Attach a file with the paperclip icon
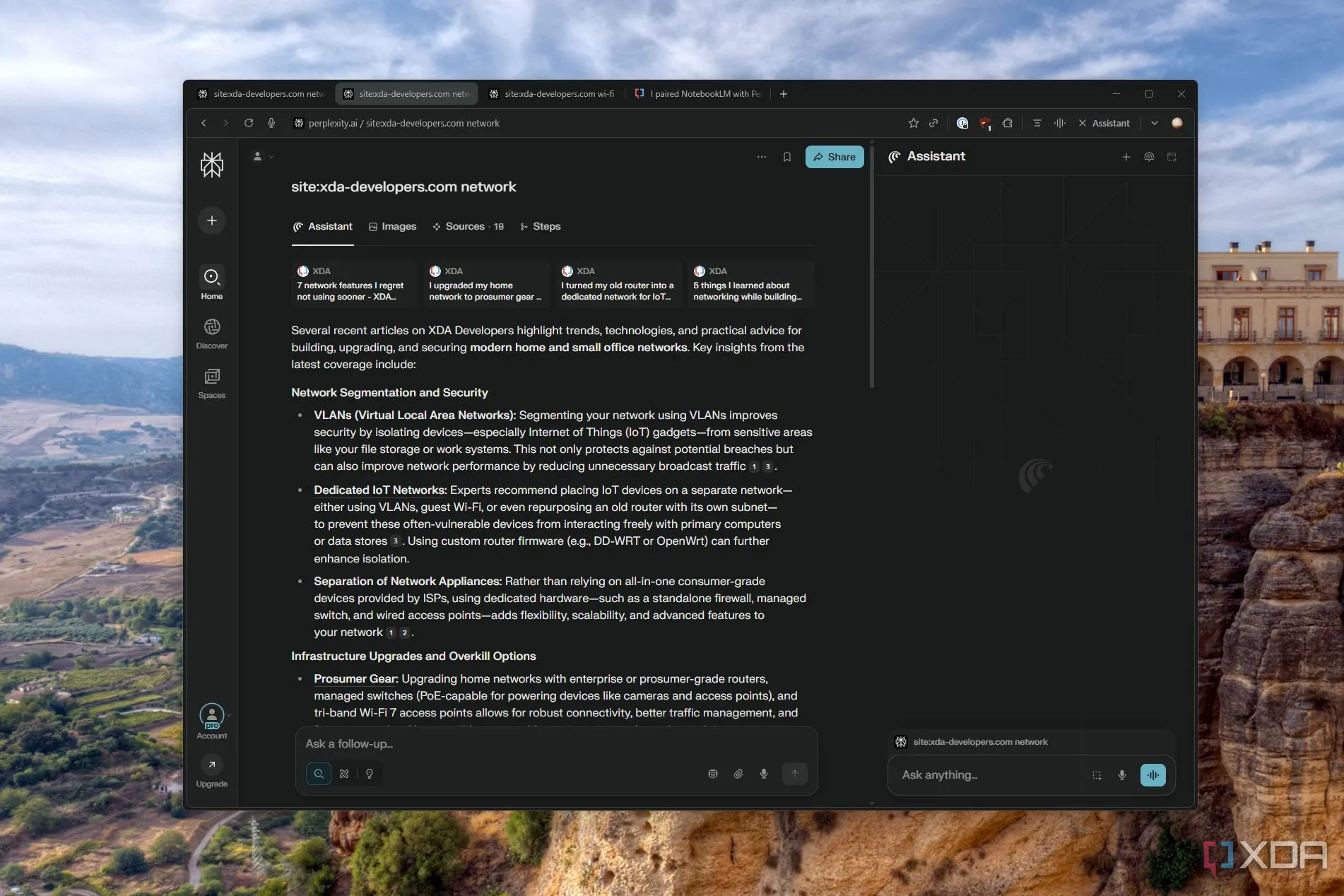Screen dimensions: 1344x896 pos(738,774)
